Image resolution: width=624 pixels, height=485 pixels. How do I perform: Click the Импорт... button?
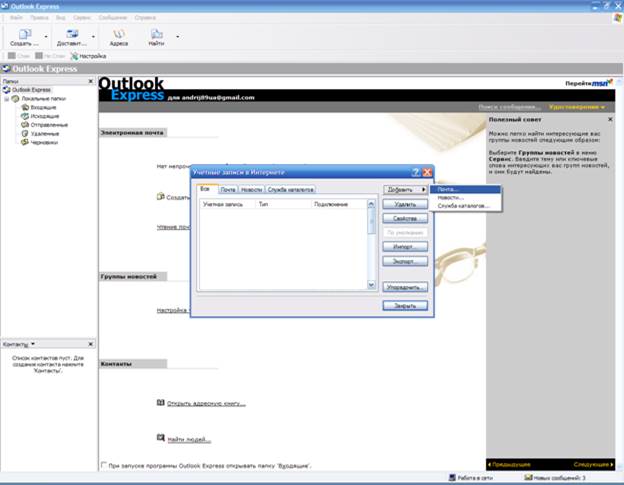pyautogui.click(x=405, y=247)
